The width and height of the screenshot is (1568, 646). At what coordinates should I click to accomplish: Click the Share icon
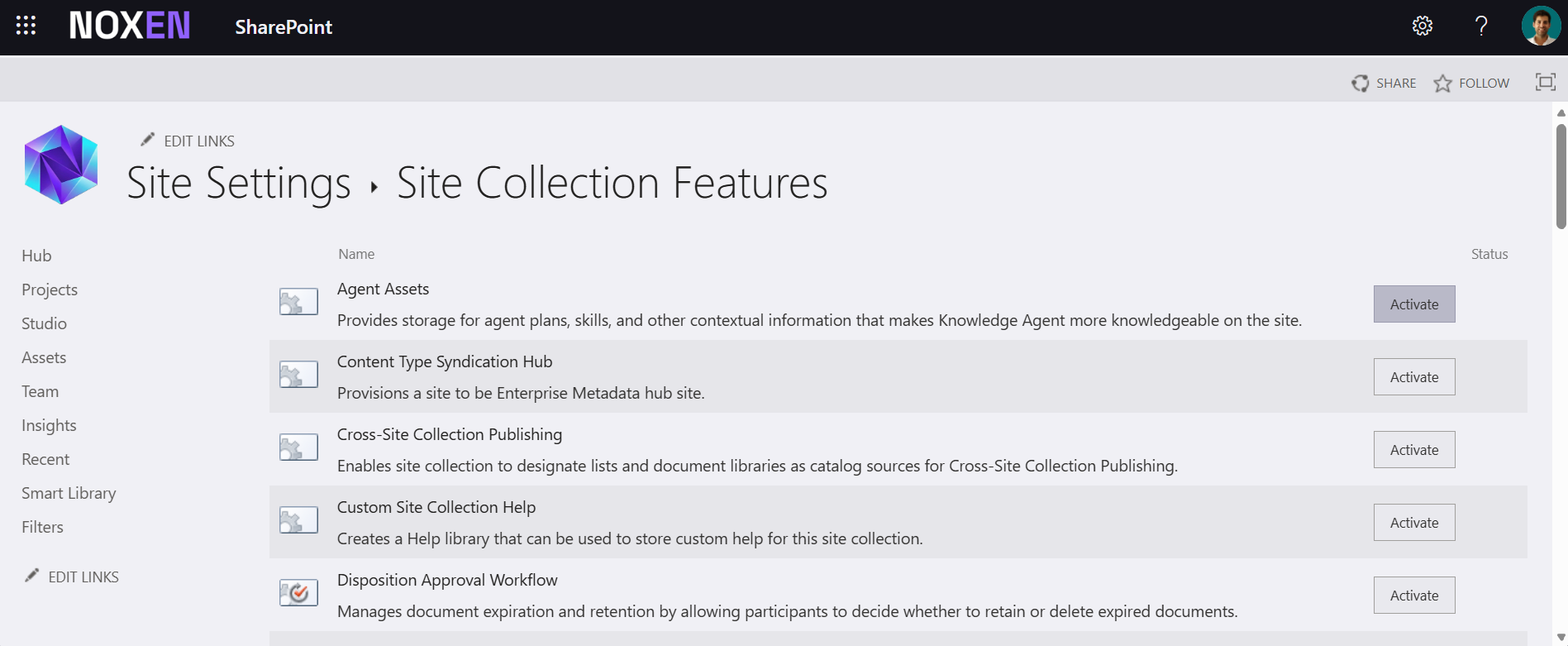[1360, 83]
